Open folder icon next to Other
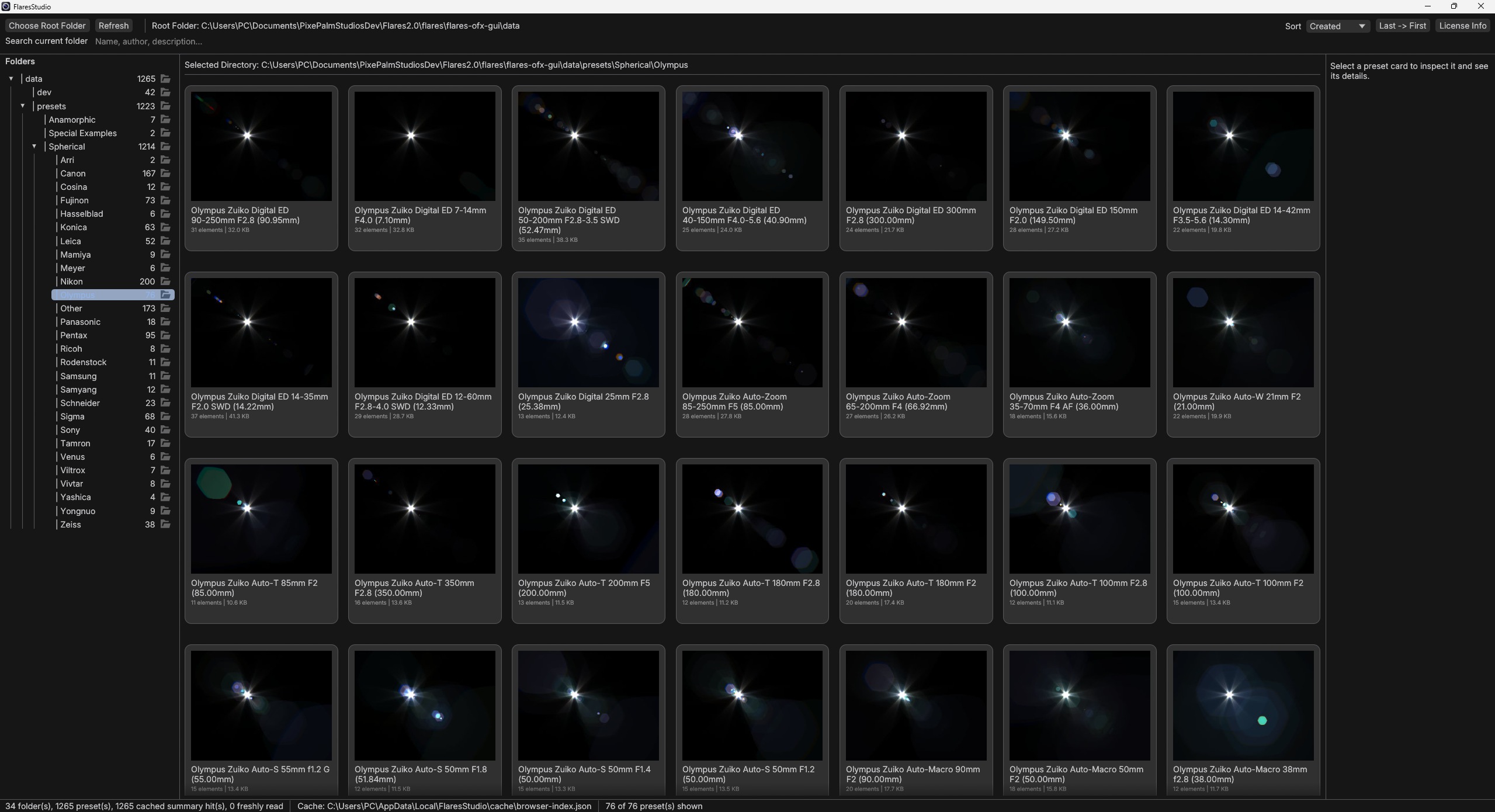 point(165,308)
